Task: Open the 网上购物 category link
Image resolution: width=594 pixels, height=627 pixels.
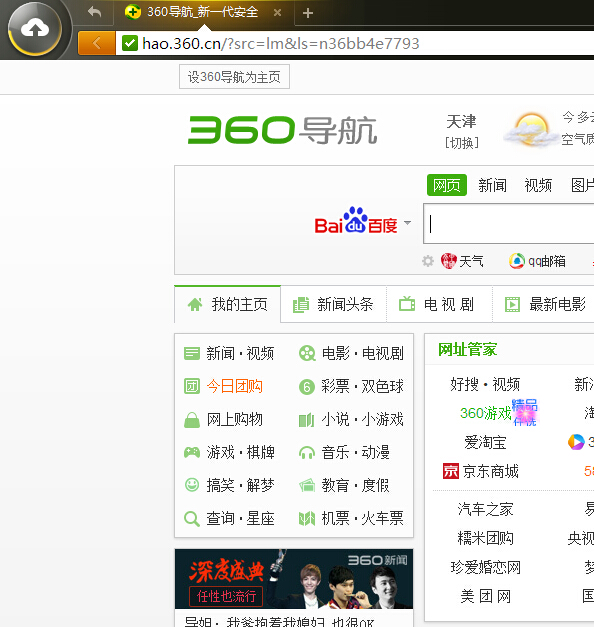Action: tap(234, 420)
